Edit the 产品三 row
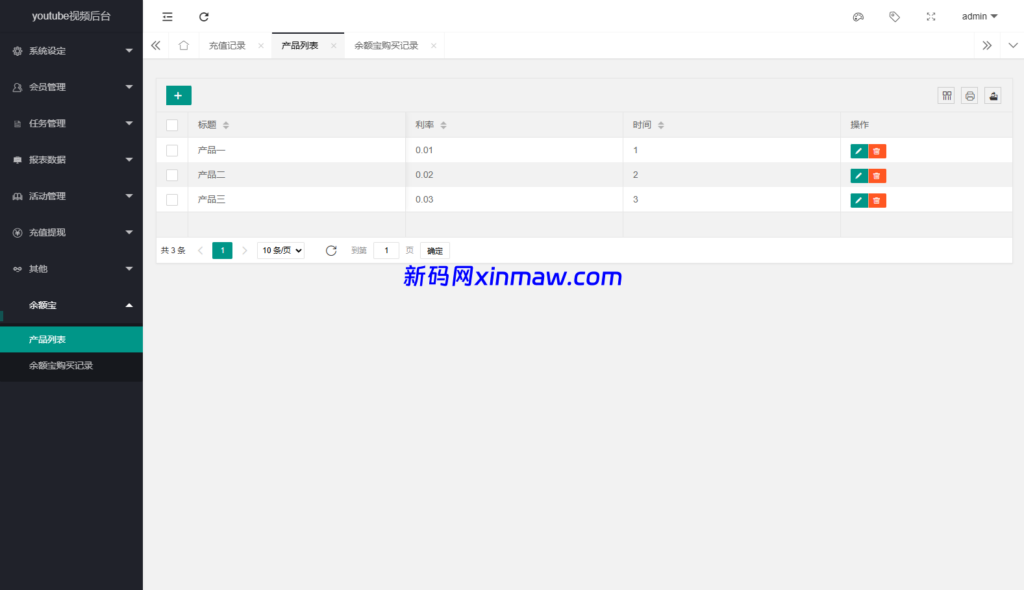 [x=859, y=201]
